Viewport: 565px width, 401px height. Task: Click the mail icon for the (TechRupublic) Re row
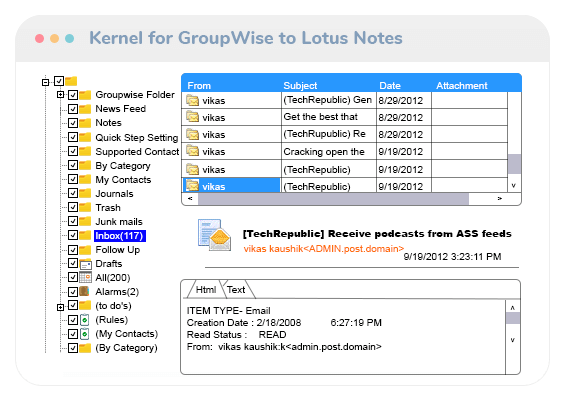click(192, 134)
